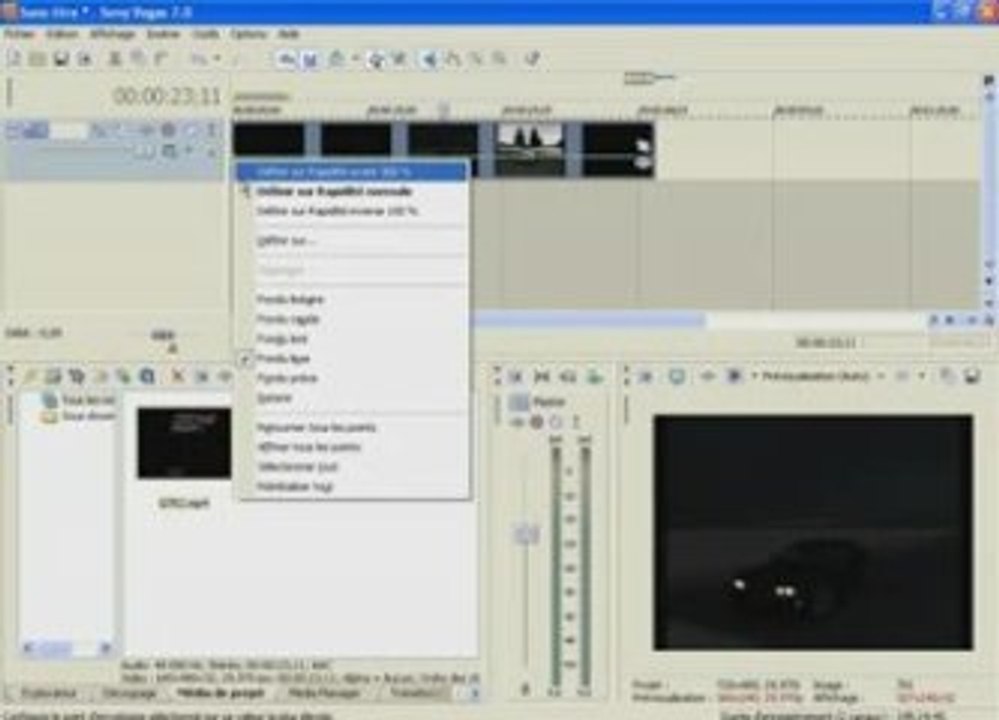Switch to the Transitions tab
The image size is (999, 720).
tap(417, 693)
